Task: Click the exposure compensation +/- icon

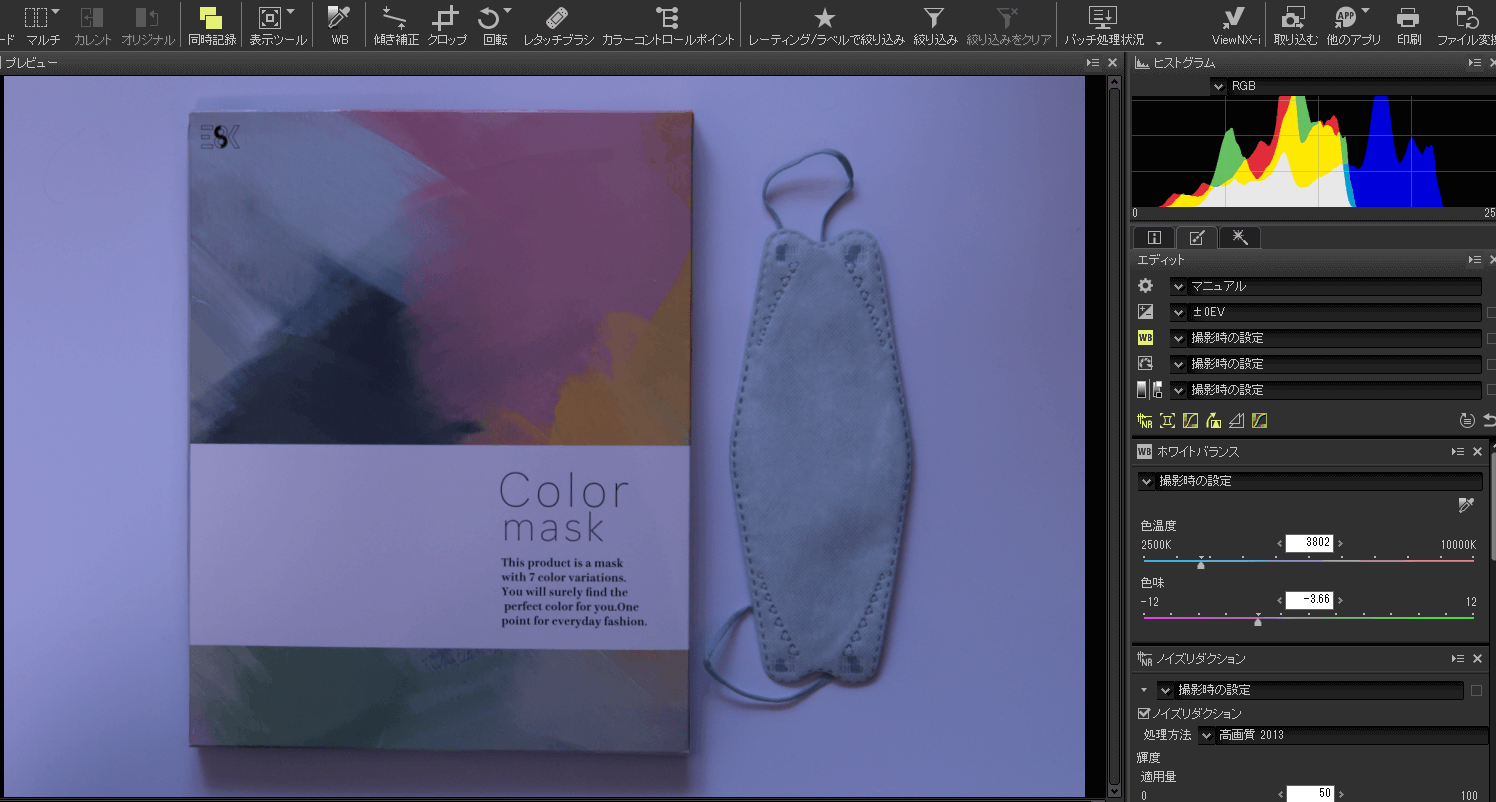Action: 1146,312
